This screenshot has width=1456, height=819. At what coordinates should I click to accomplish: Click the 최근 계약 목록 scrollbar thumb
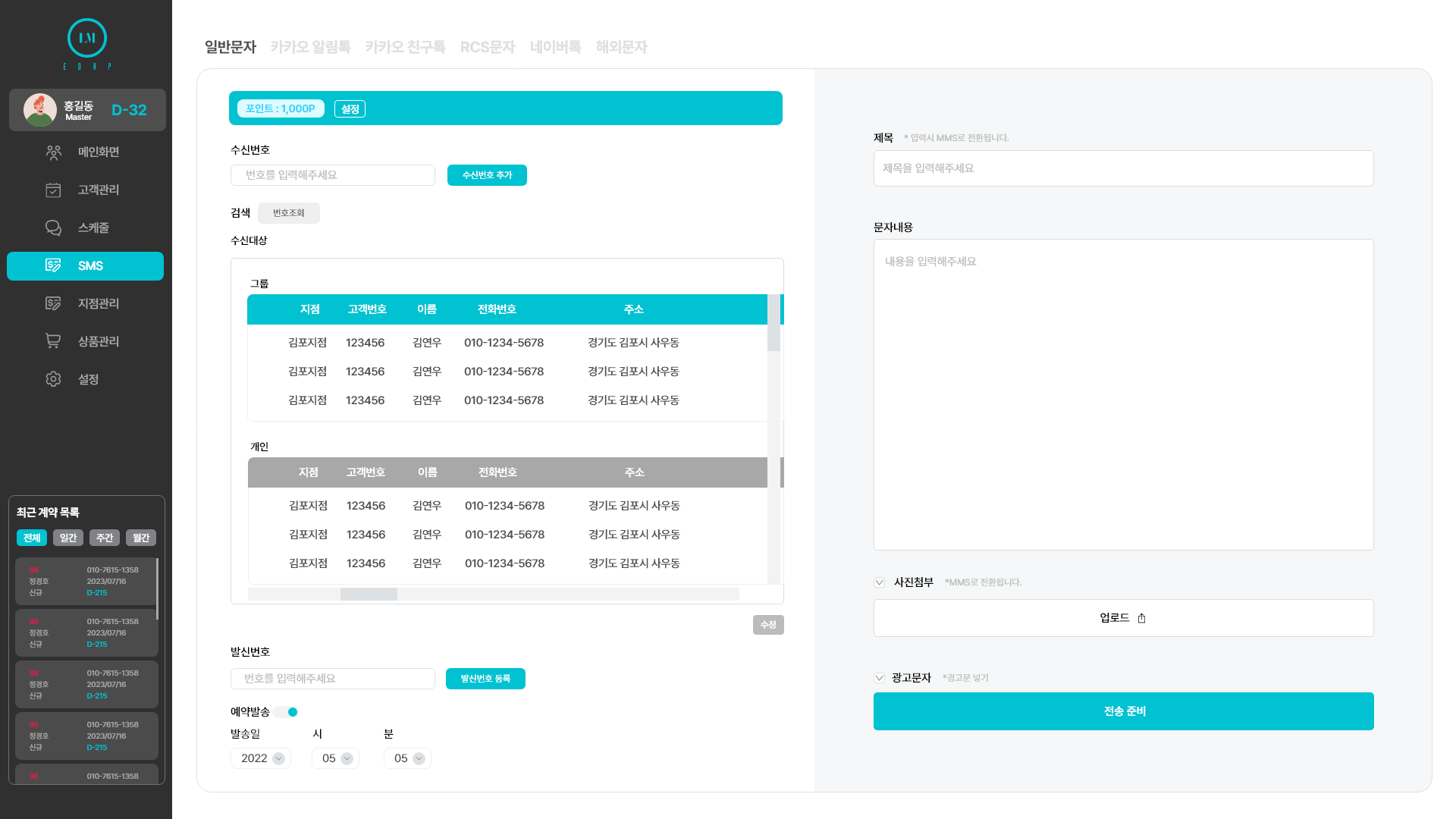coord(157,589)
